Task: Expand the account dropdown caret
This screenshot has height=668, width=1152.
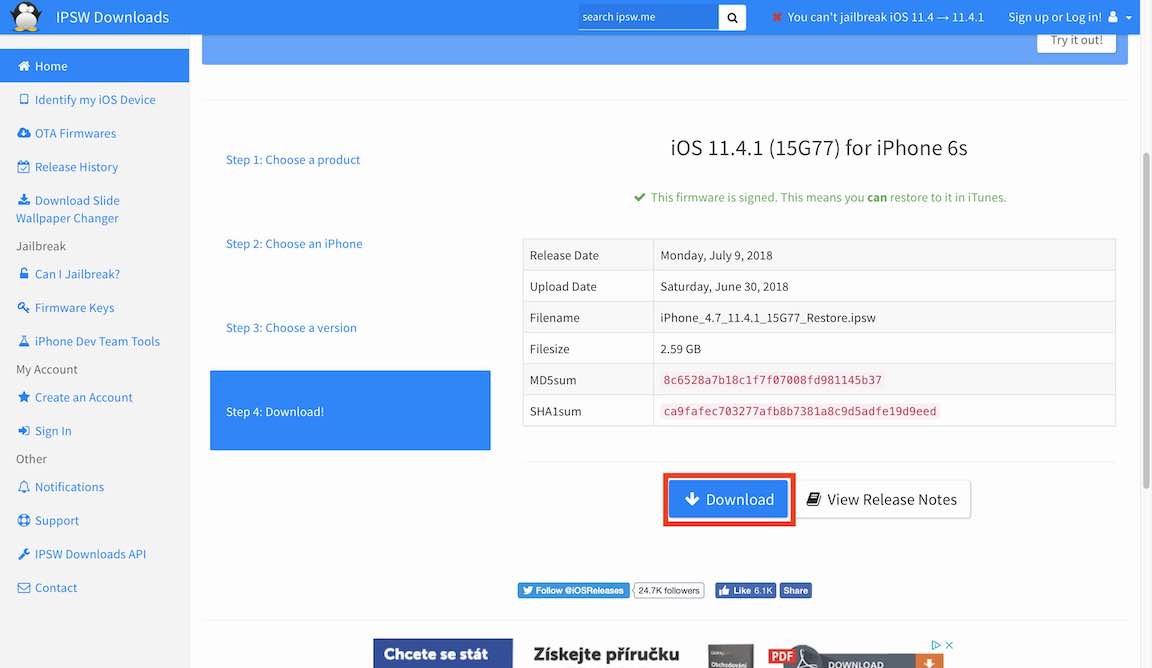Action: click(x=1128, y=18)
